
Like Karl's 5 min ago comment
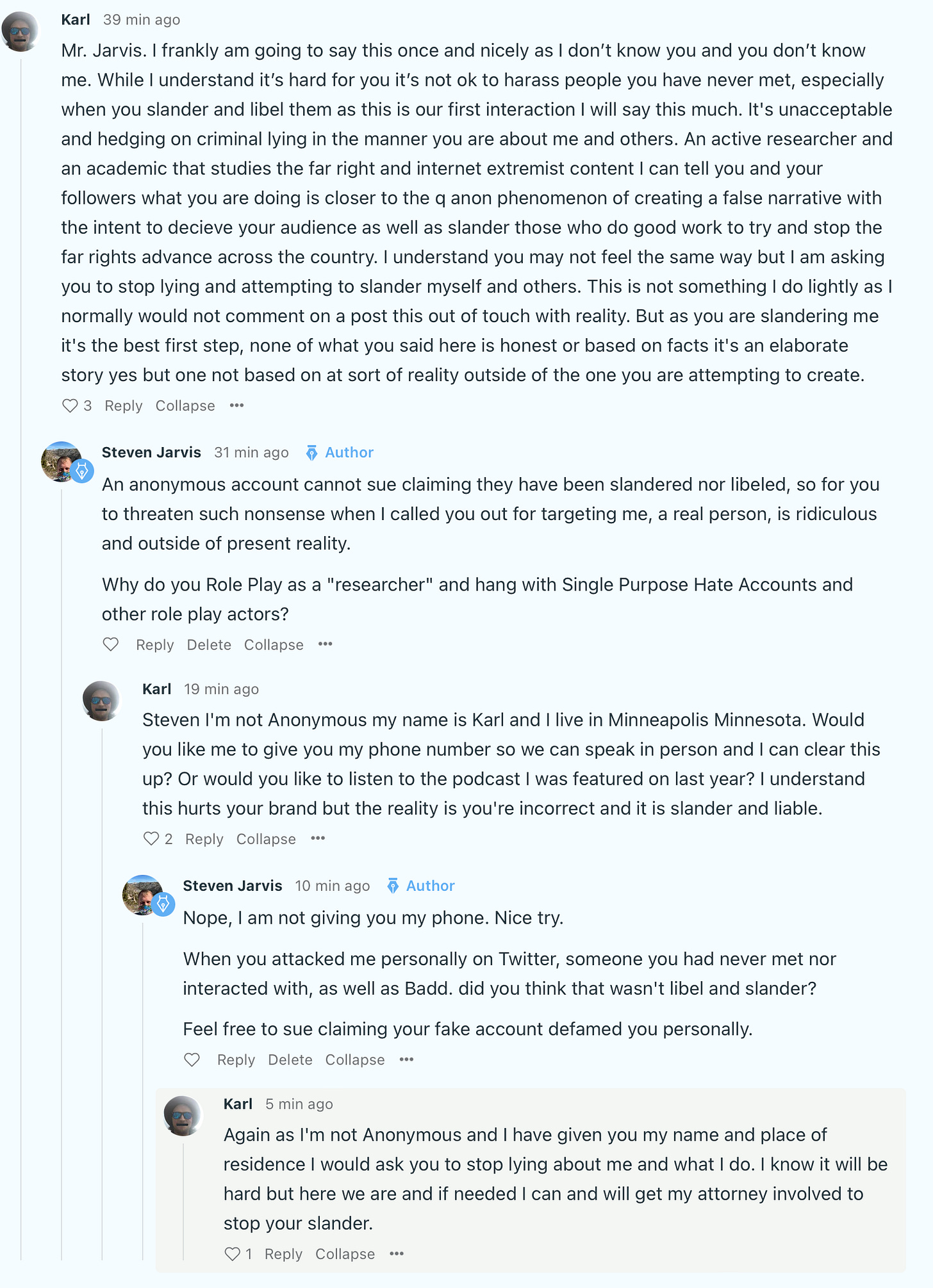(233, 1254)
